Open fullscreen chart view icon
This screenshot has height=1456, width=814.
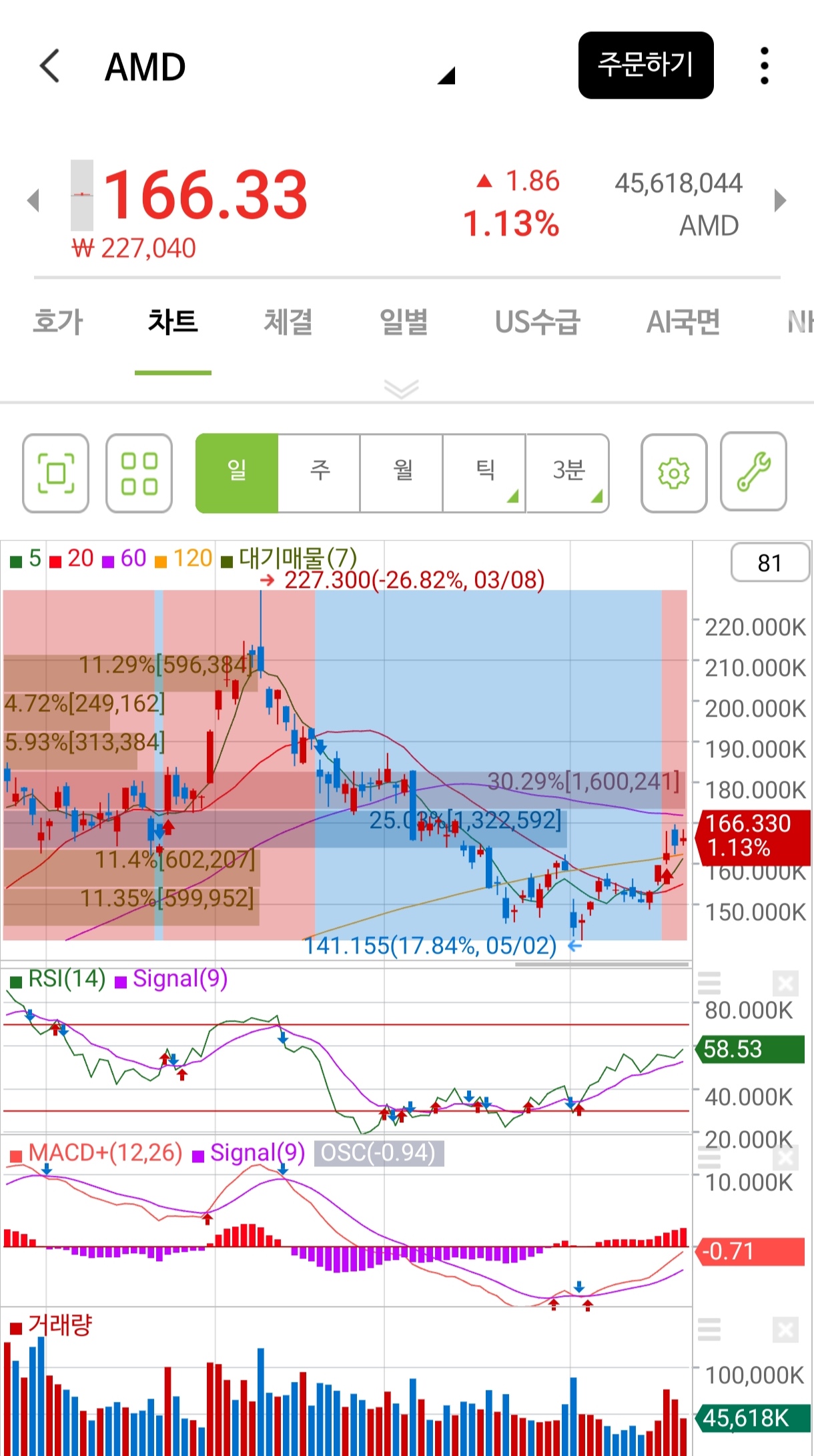(55, 473)
